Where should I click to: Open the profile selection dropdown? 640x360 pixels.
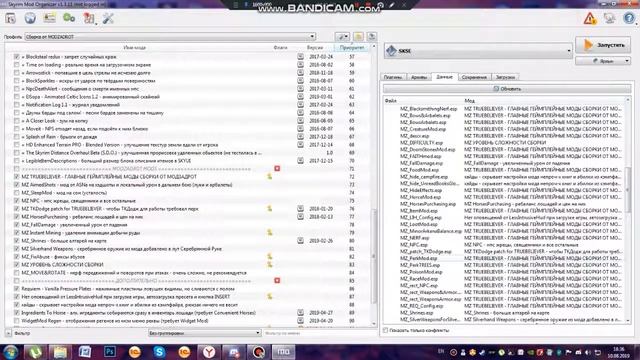tap(170, 37)
